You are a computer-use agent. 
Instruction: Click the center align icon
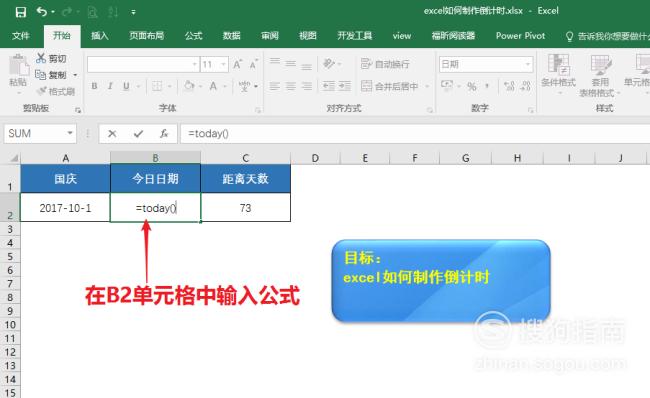click(x=291, y=86)
